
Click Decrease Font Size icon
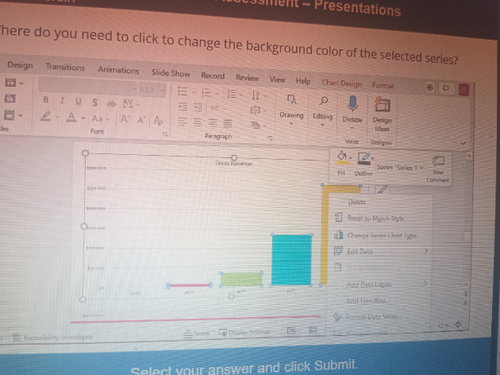click(141, 120)
